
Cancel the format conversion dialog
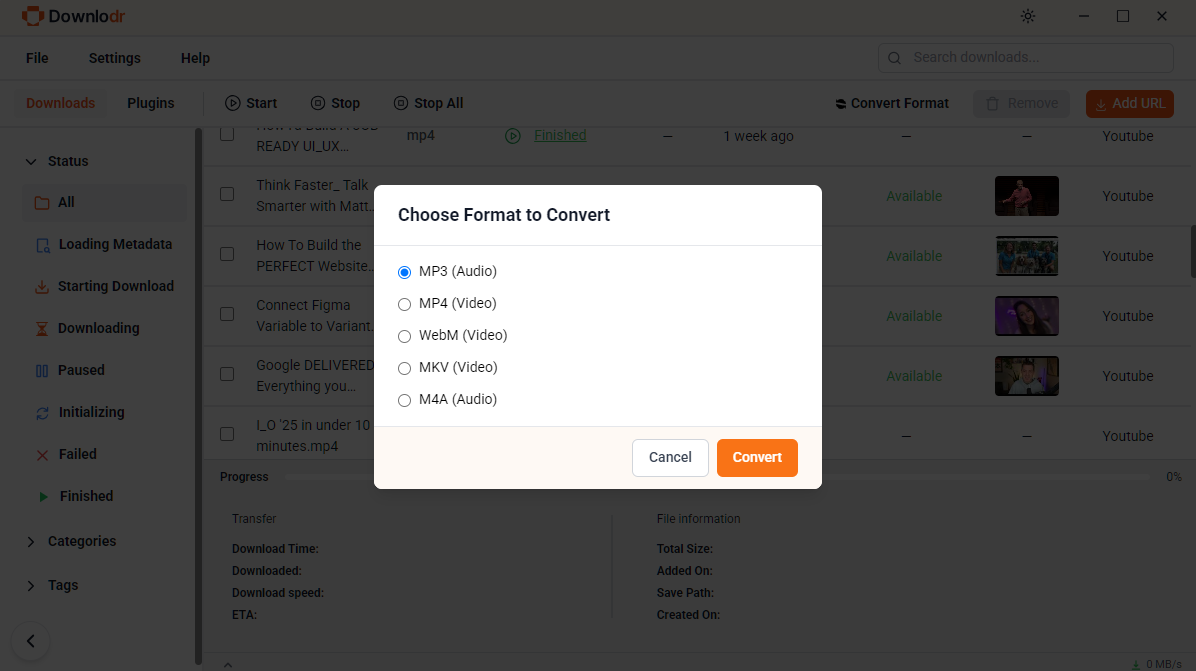[x=670, y=458]
